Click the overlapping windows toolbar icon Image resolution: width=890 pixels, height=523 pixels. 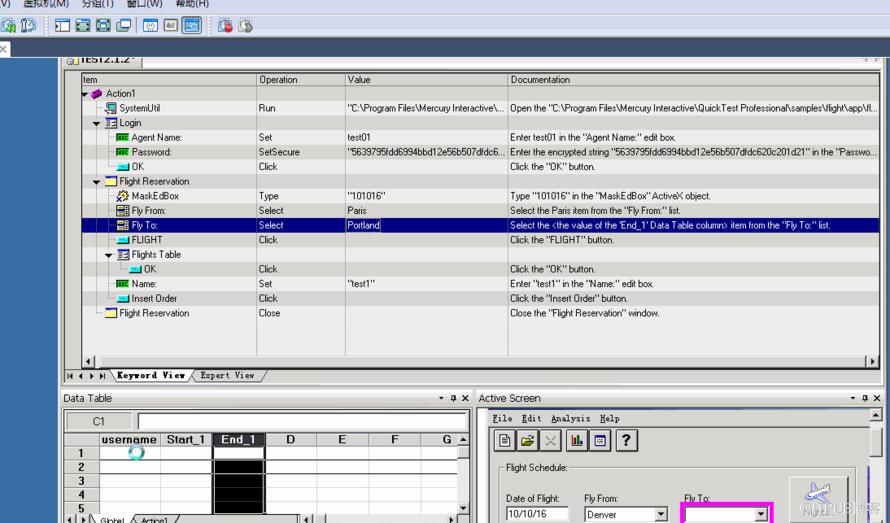coord(124,26)
